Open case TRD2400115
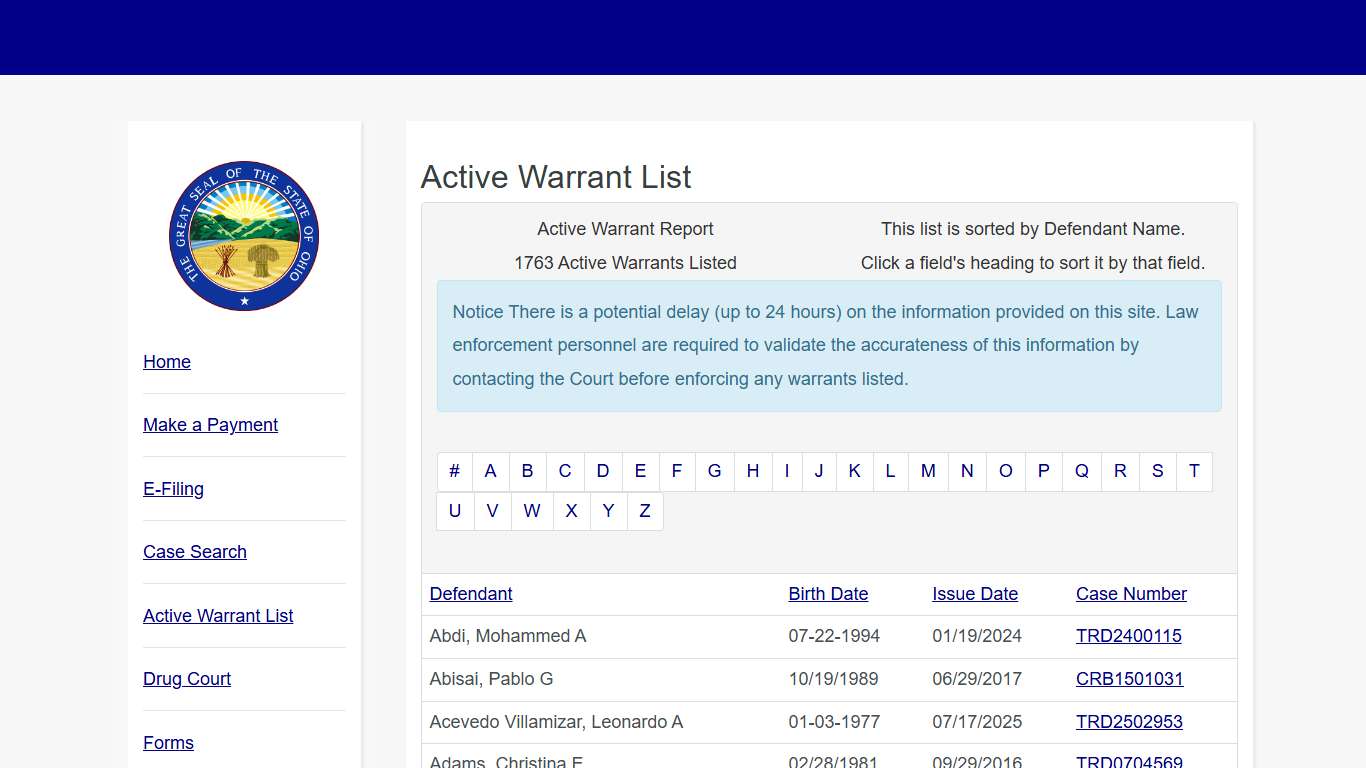This screenshot has width=1366, height=768. pos(1129,636)
